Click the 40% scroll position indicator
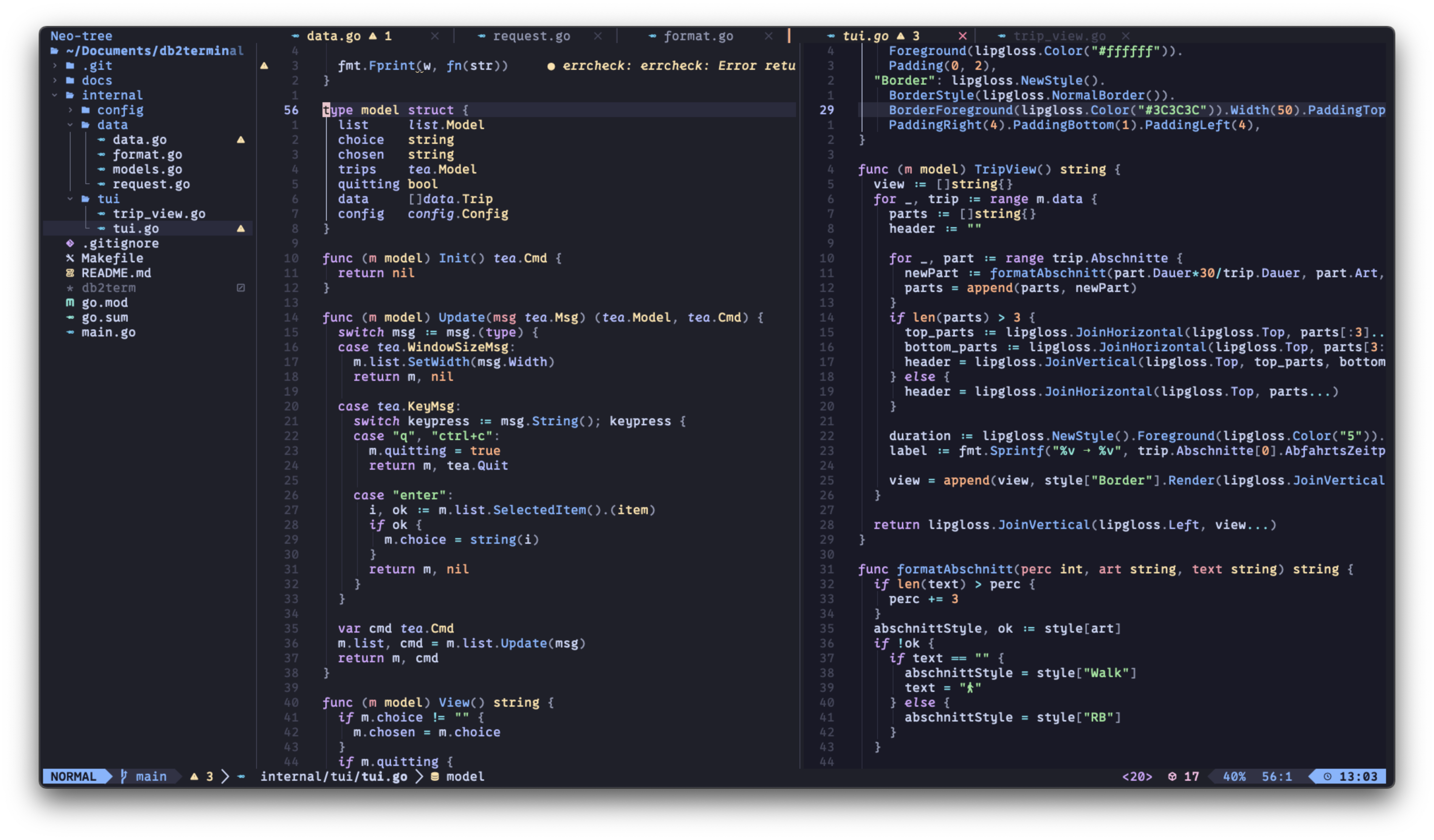This screenshot has width=1434, height=840. [1234, 777]
